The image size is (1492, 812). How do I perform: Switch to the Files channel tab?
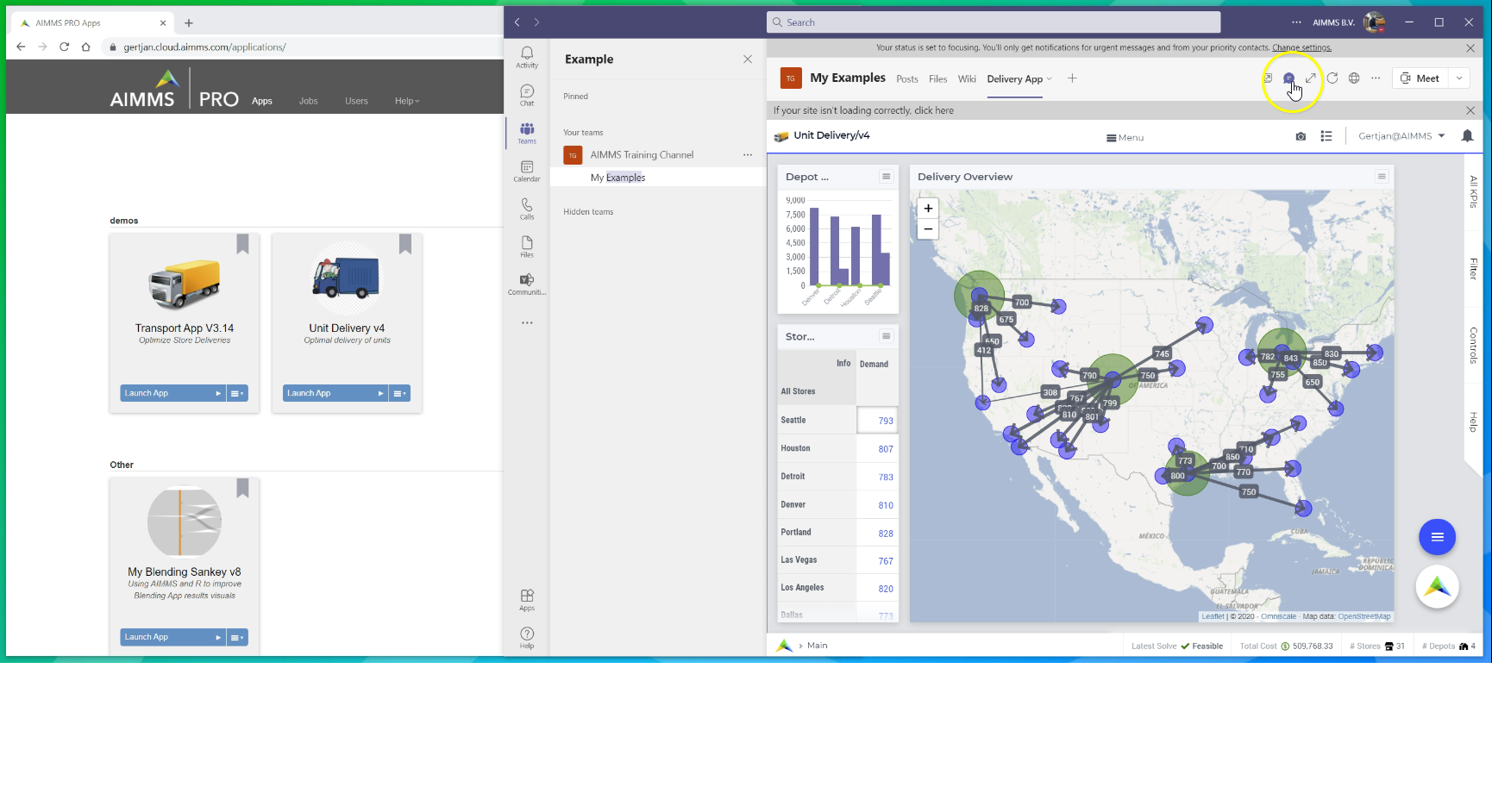pyautogui.click(x=938, y=79)
